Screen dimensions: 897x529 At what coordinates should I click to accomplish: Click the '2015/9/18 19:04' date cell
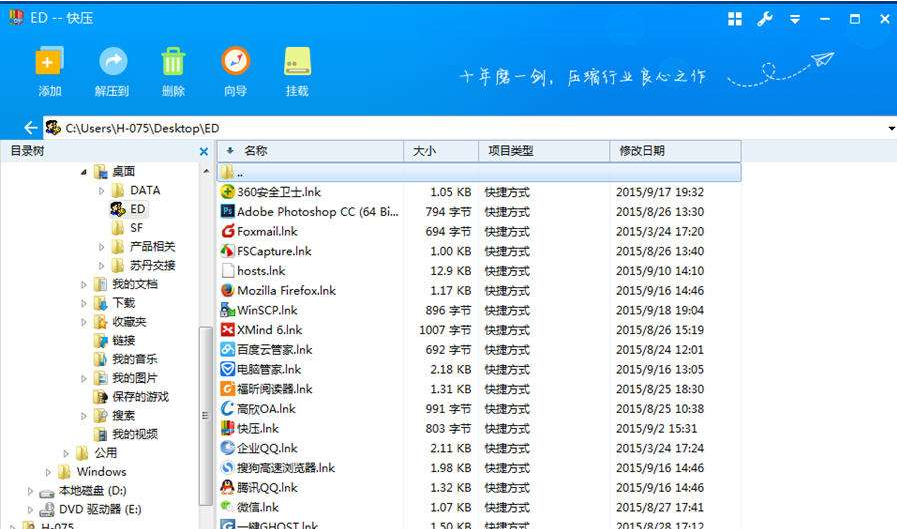tap(660, 311)
